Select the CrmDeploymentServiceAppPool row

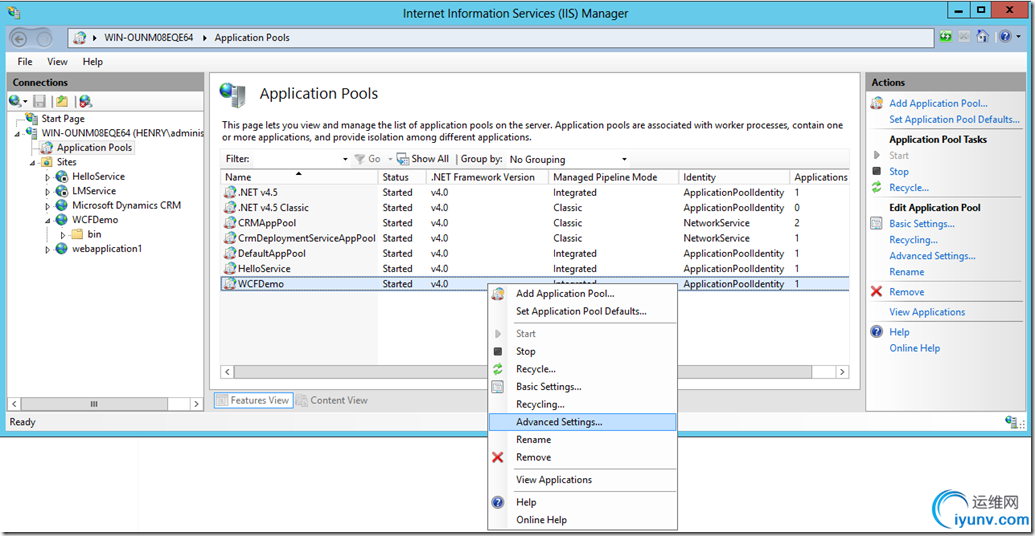(x=535, y=238)
